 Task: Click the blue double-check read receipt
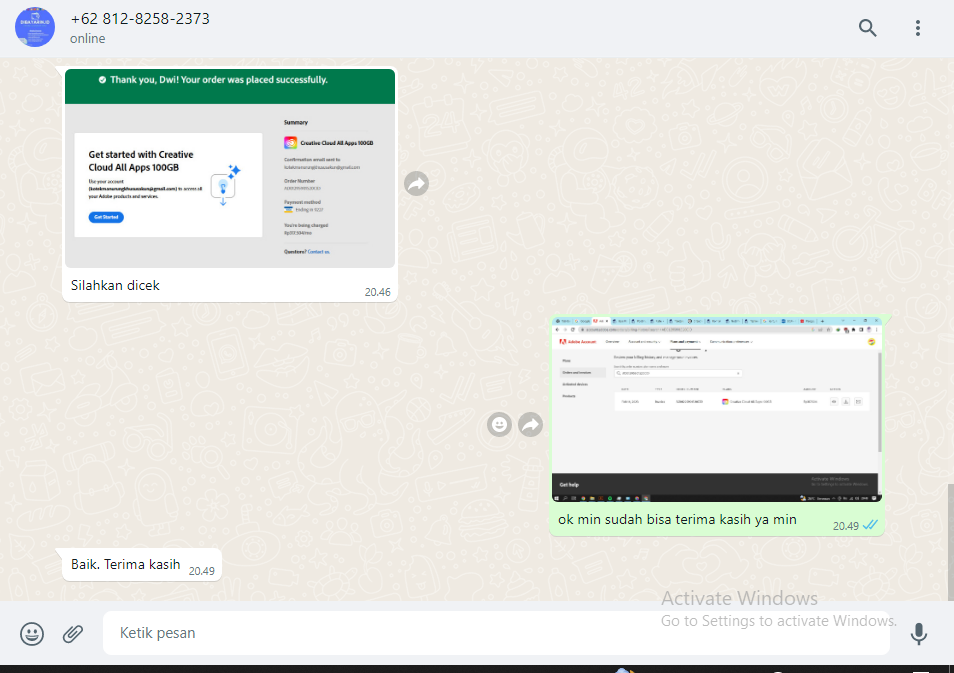click(x=870, y=525)
